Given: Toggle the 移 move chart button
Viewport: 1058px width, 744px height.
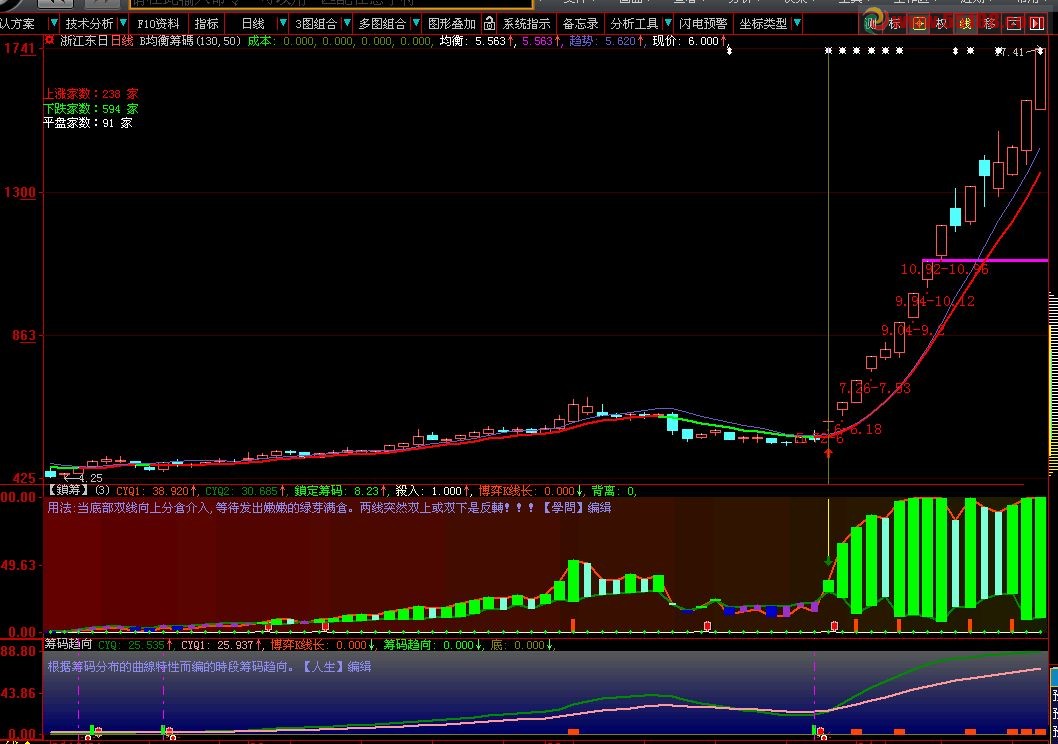Looking at the screenshot, I should (x=989, y=24).
